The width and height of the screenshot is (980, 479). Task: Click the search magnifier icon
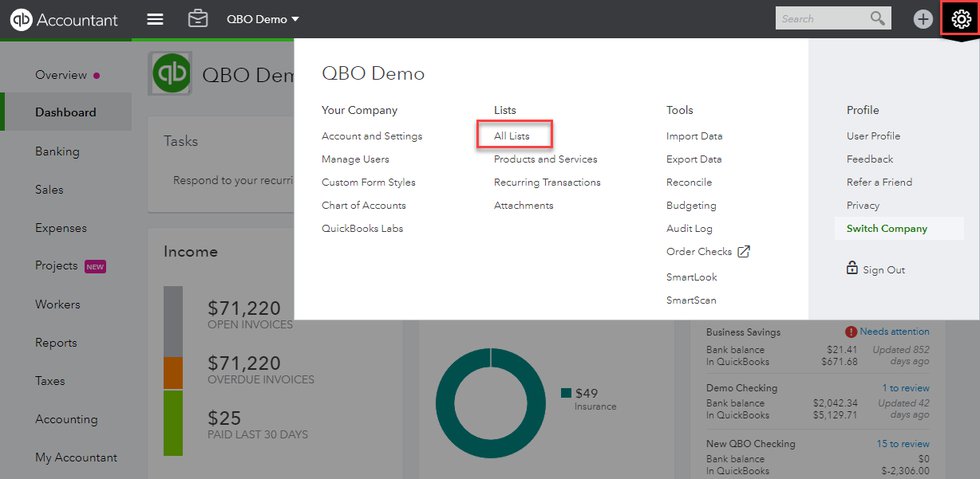pos(877,18)
